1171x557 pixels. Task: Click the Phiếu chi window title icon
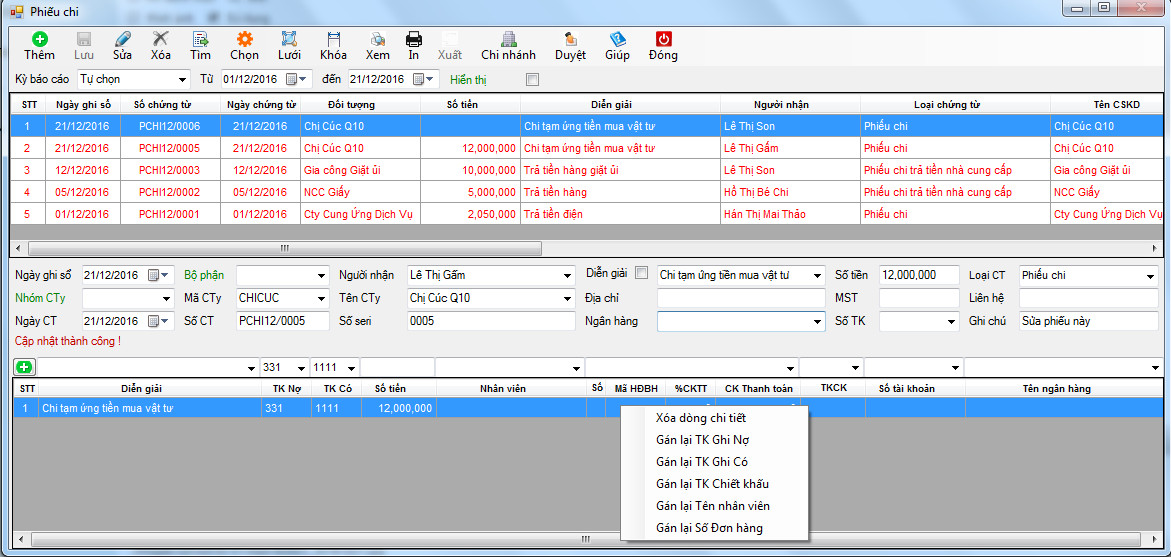(16, 10)
